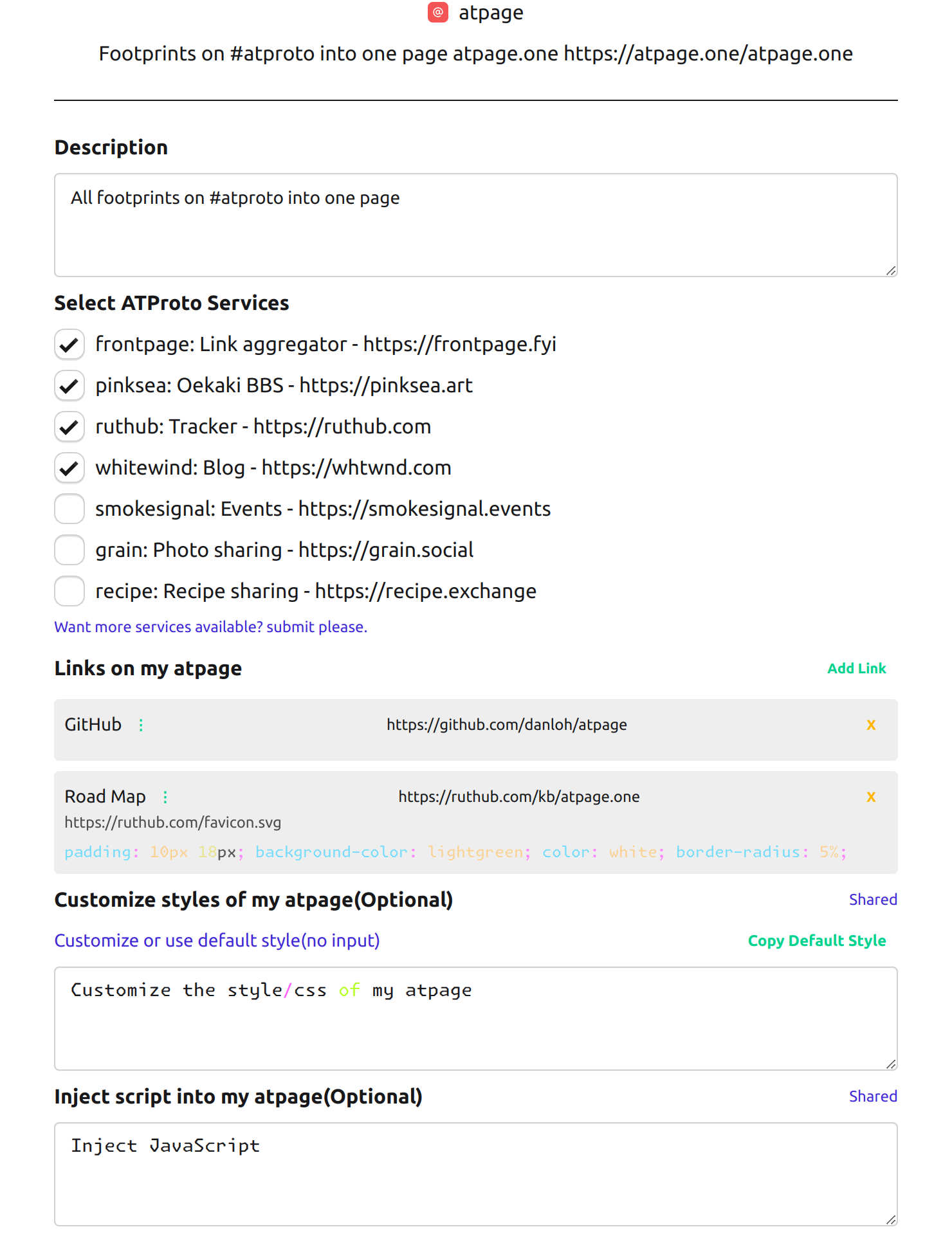
Task: Uncheck the frontpage Link aggregator service
Action: [69, 345]
